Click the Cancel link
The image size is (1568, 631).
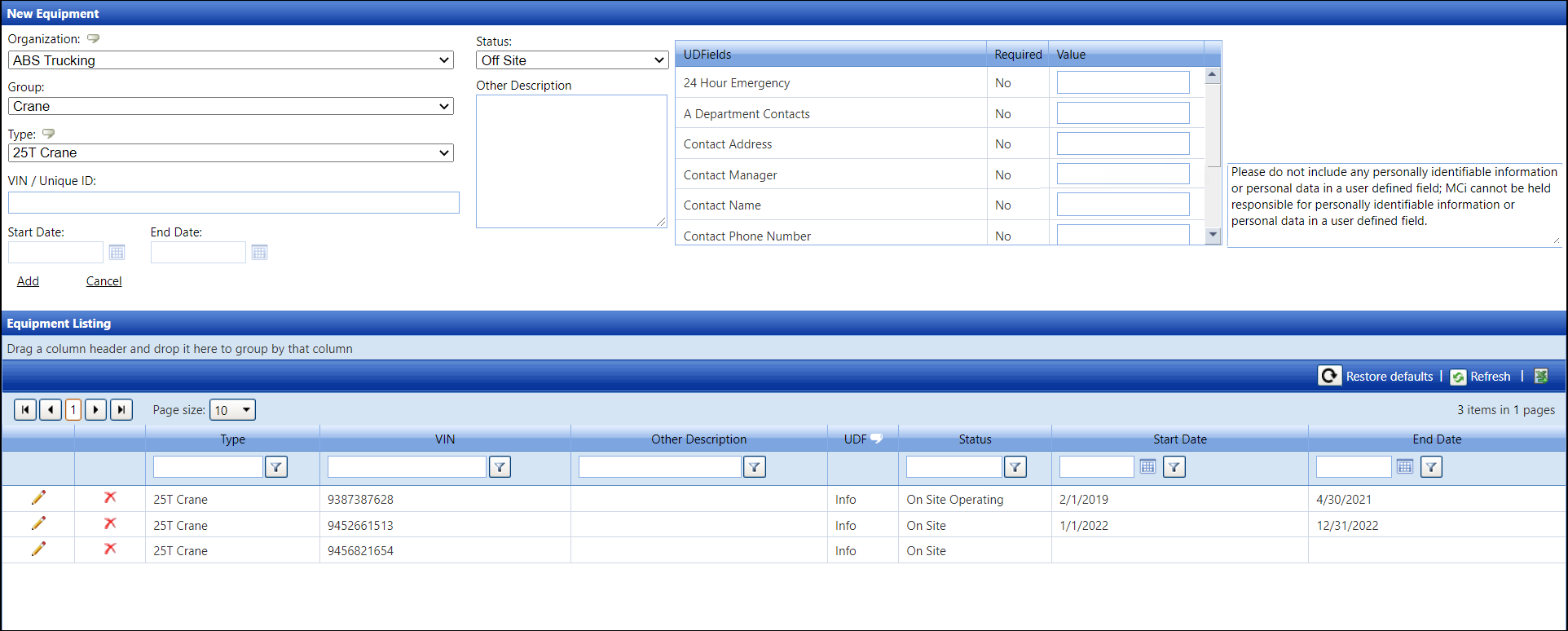coord(104,281)
